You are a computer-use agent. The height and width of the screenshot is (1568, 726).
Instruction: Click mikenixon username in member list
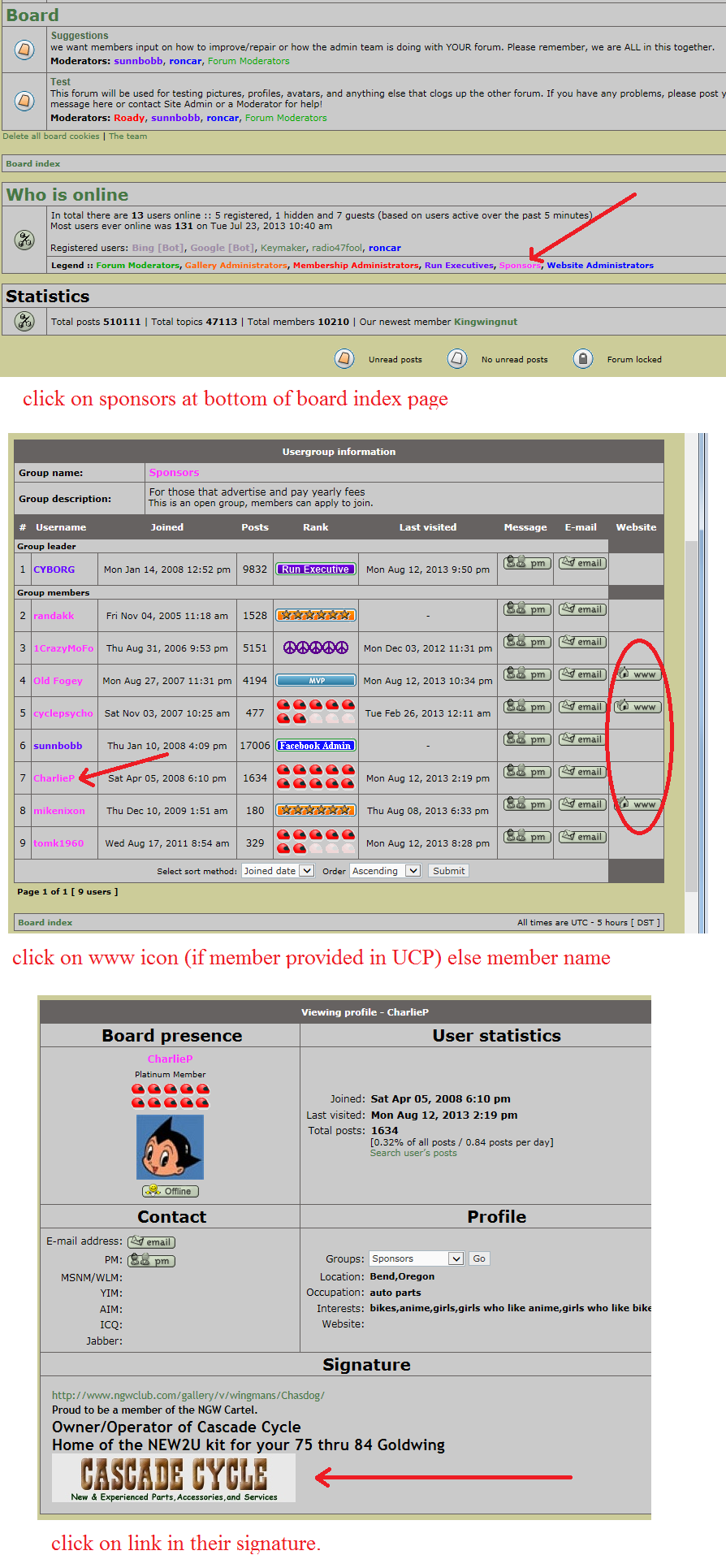(x=59, y=811)
